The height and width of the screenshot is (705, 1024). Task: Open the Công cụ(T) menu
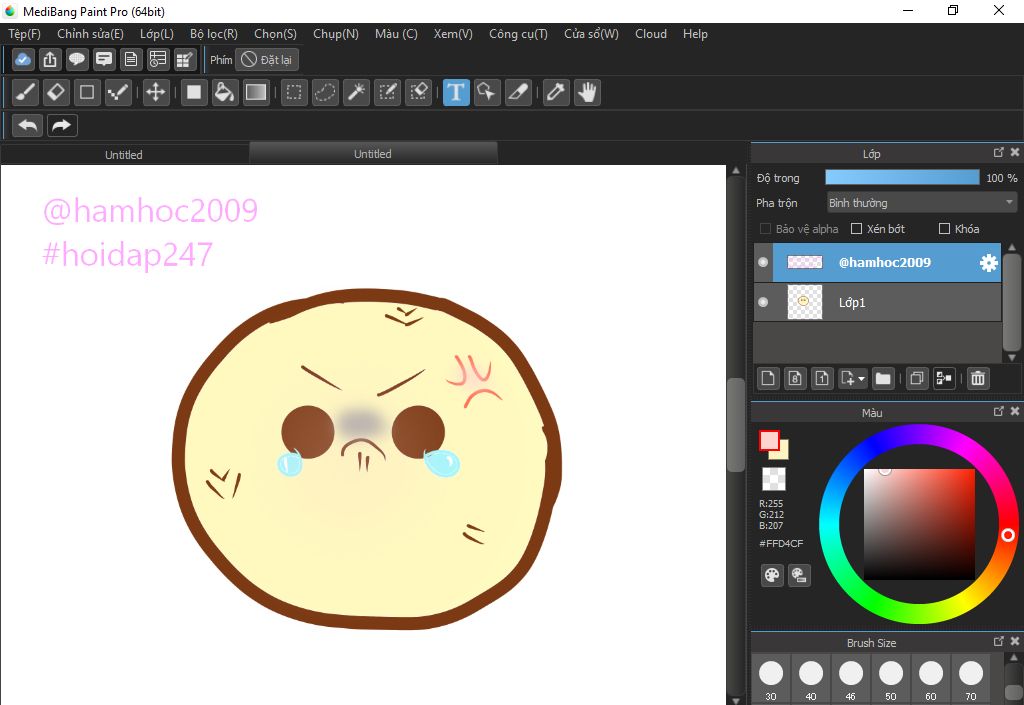click(x=518, y=34)
